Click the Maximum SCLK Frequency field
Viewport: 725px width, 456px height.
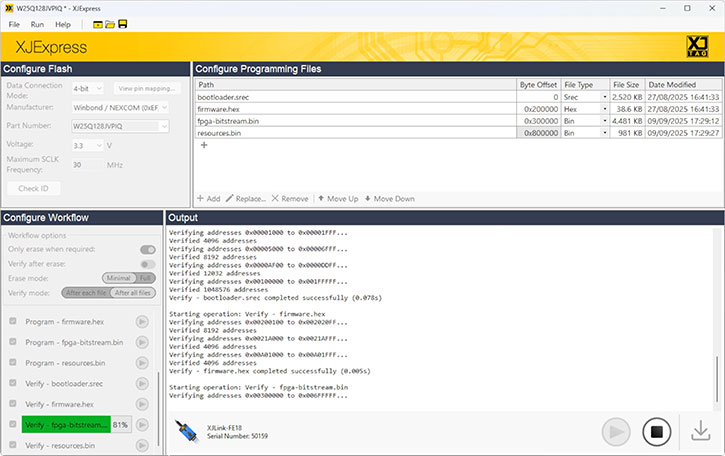(x=88, y=165)
